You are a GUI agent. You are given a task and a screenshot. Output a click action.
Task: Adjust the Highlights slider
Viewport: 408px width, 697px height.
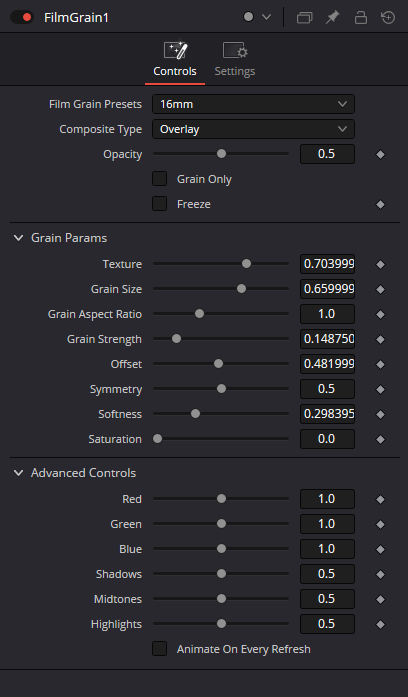pyautogui.click(x=221, y=624)
